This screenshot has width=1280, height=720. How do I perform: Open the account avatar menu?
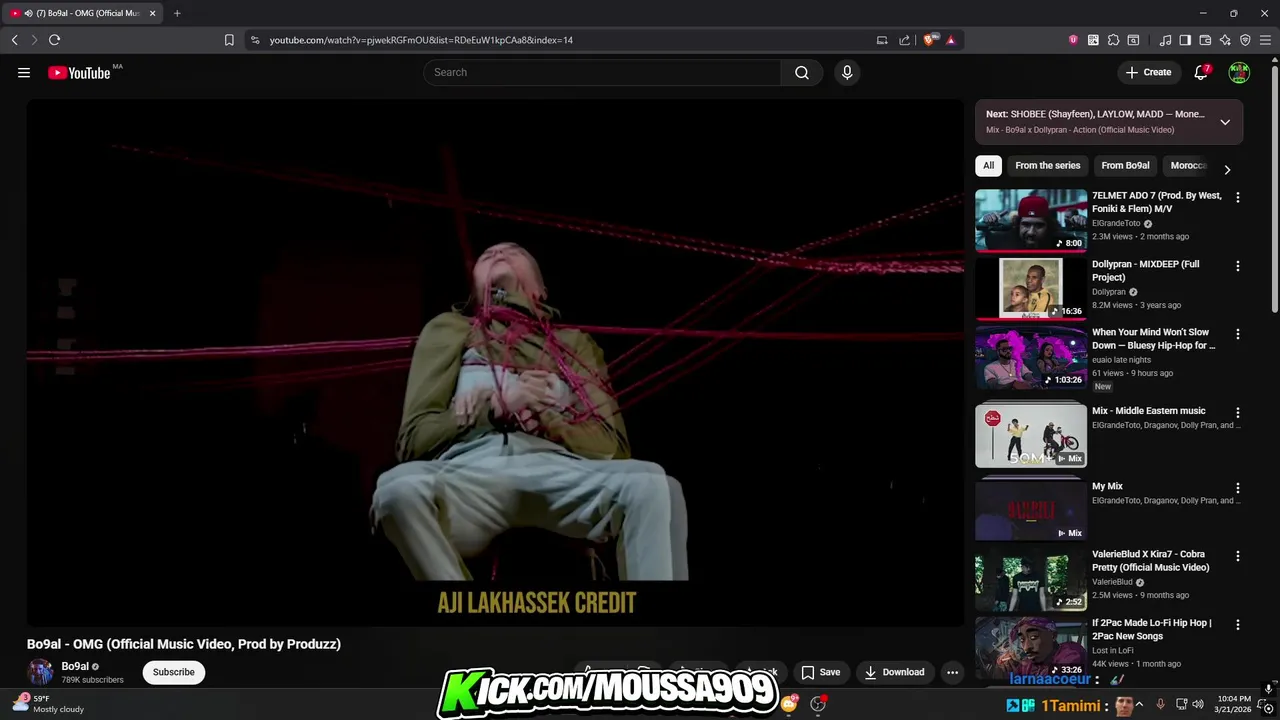tap(1239, 72)
